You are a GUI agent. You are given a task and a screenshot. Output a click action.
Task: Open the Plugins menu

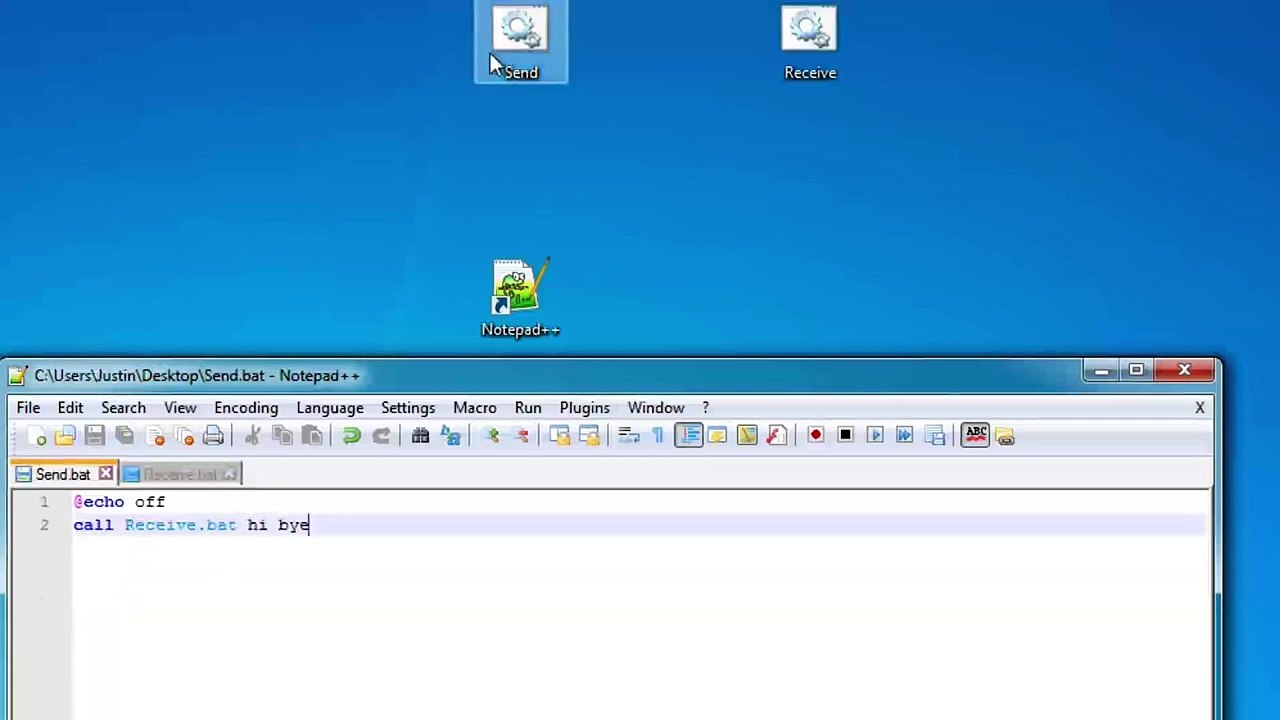tap(585, 408)
